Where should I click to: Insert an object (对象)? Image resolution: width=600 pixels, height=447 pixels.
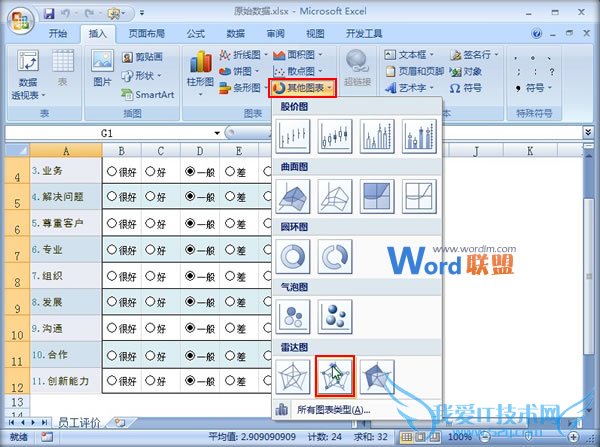click(x=465, y=72)
